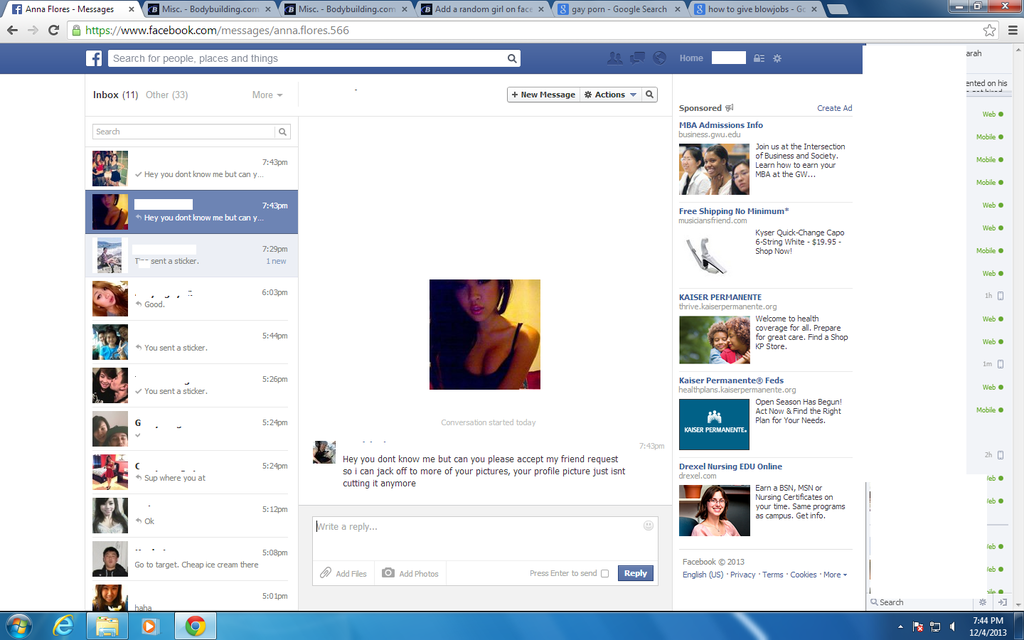Reload the page with the refresh icon
Image resolution: width=1024 pixels, height=640 pixels.
[x=54, y=30]
